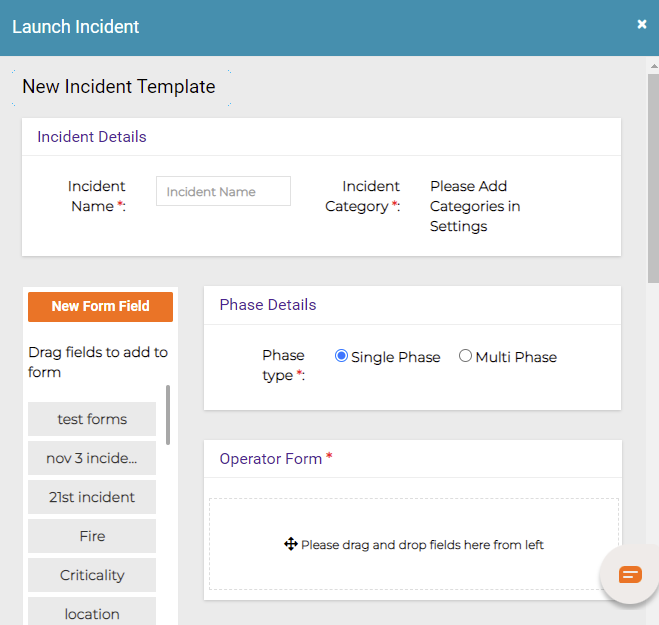Image resolution: width=659 pixels, height=625 pixels.
Task: Select the Fire field item
Action: (92, 536)
